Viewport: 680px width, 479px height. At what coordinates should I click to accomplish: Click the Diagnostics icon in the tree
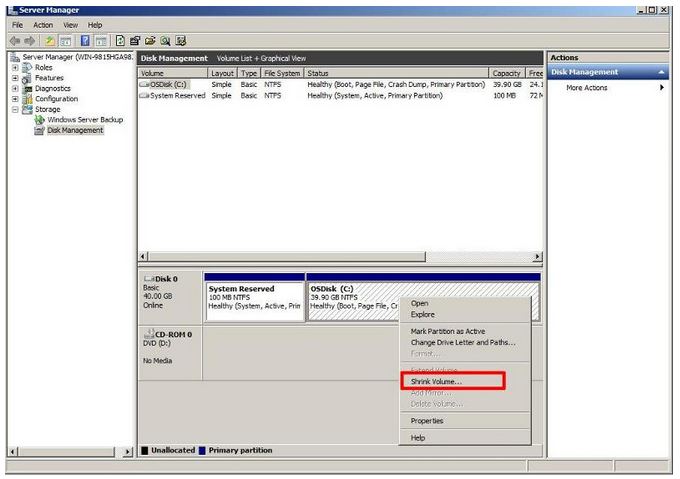click(27, 88)
